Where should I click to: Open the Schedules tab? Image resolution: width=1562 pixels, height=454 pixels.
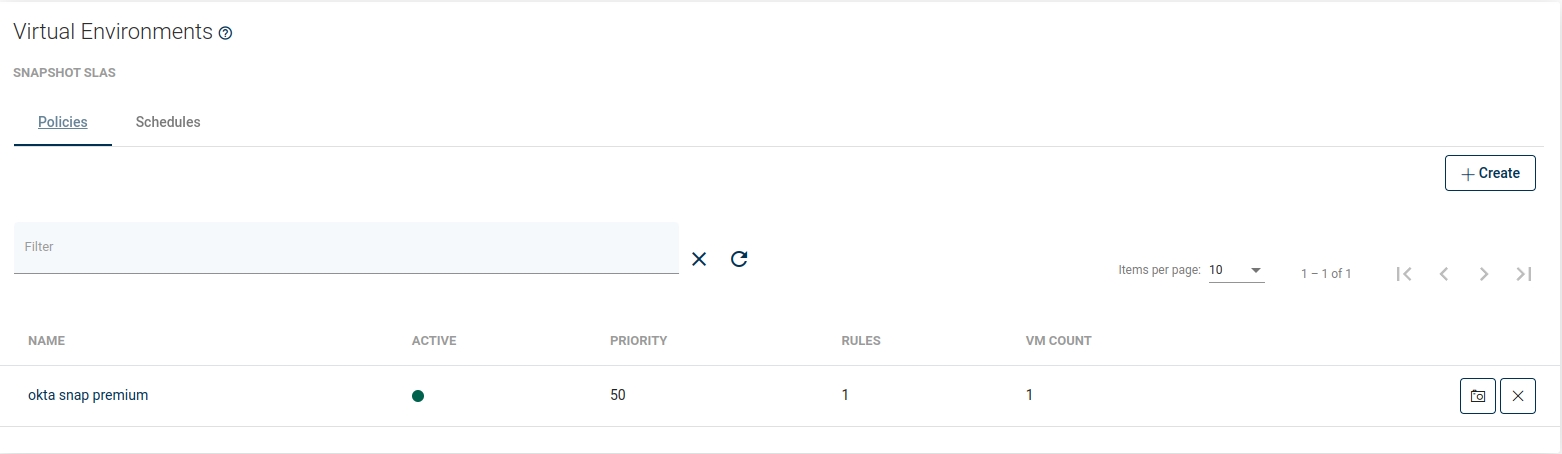click(168, 122)
